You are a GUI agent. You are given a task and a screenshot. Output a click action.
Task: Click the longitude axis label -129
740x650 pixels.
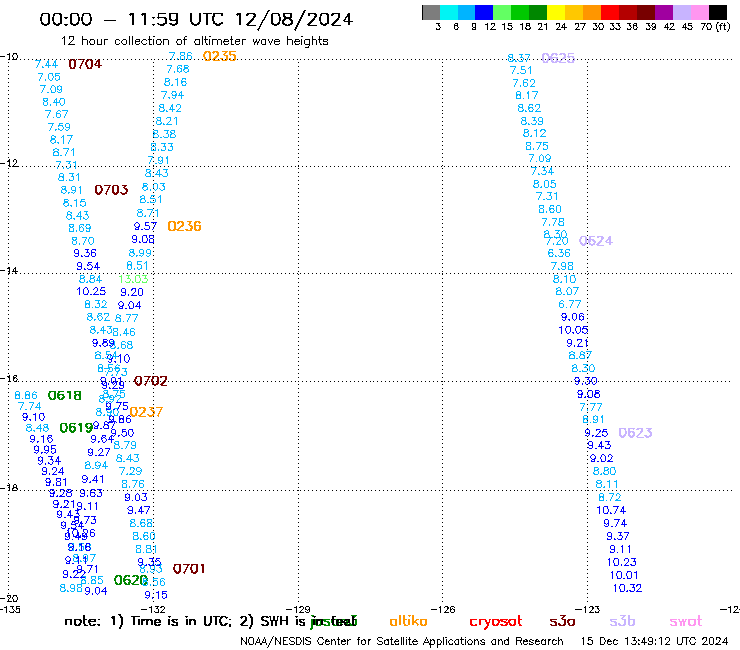click(298, 609)
